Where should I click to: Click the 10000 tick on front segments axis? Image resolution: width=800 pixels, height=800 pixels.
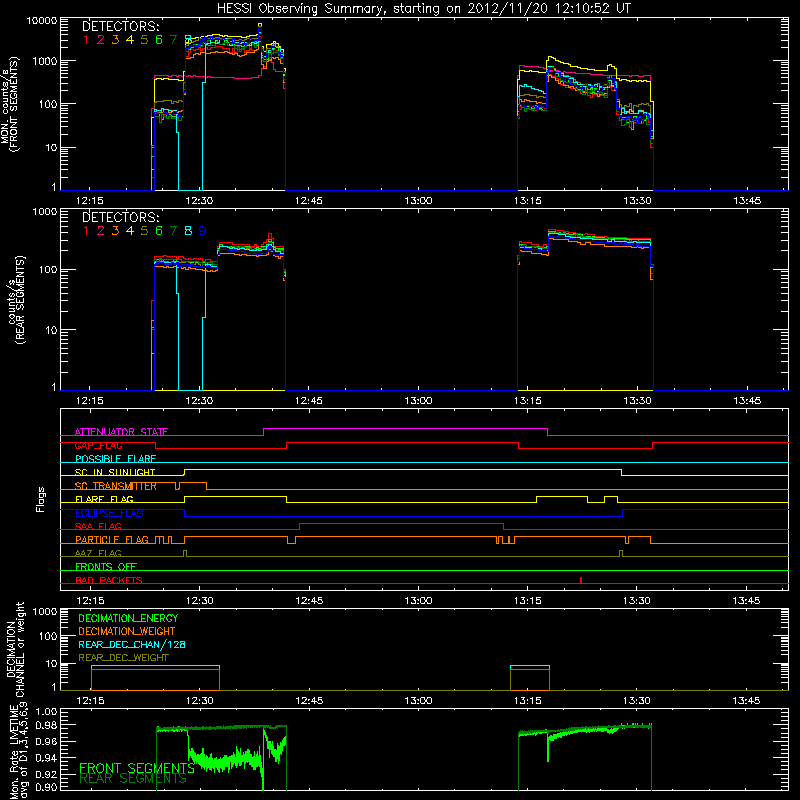tap(42, 21)
